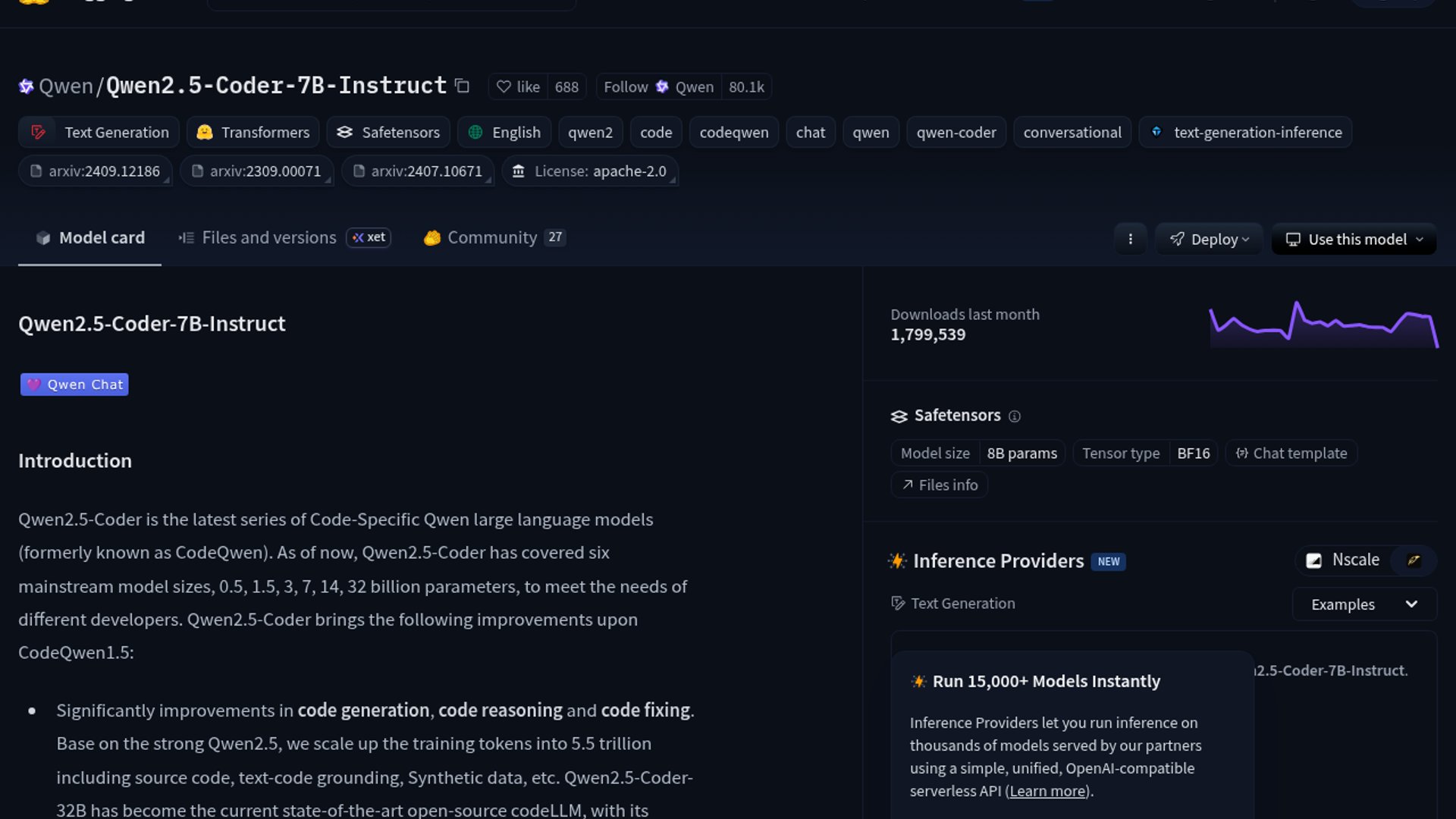Click the Qwen Chat badge
The width and height of the screenshot is (1456, 819).
click(74, 384)
